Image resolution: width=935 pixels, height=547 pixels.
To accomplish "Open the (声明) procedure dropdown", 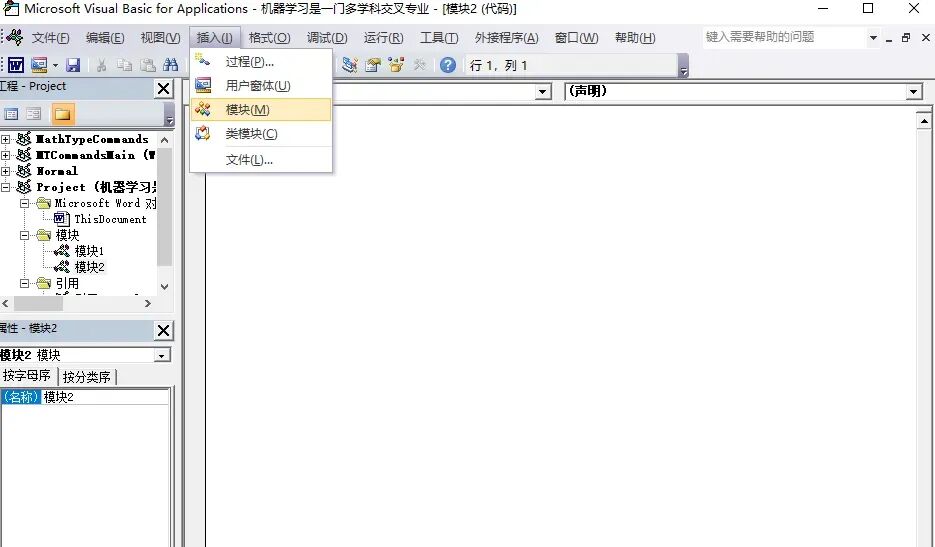I will 914,92.
